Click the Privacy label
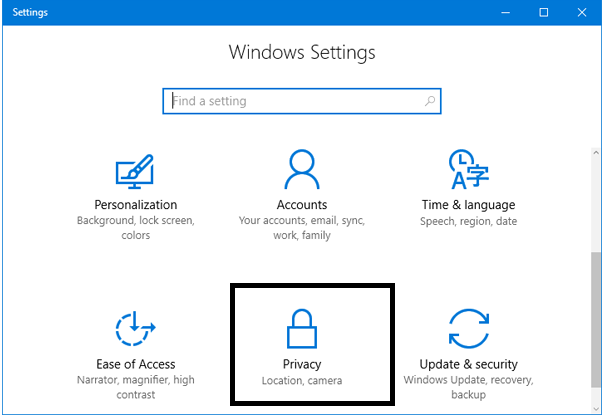606x419 pixels. (302, 364)
